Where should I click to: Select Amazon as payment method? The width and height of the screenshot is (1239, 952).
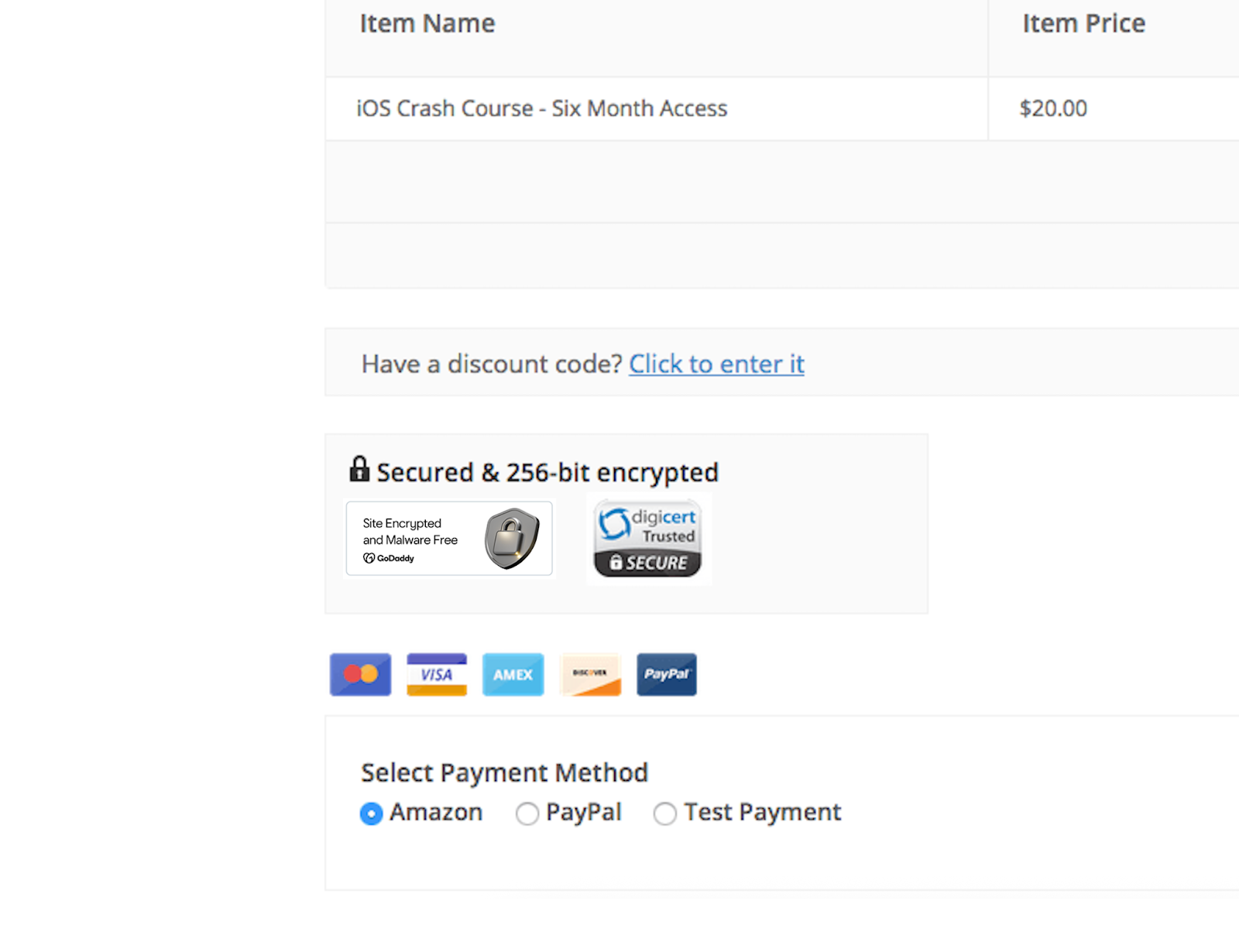[371, 813]
